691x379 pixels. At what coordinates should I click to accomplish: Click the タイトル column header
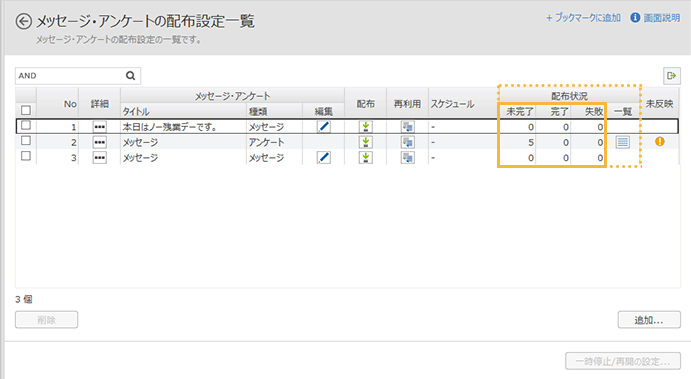(136, 111)
